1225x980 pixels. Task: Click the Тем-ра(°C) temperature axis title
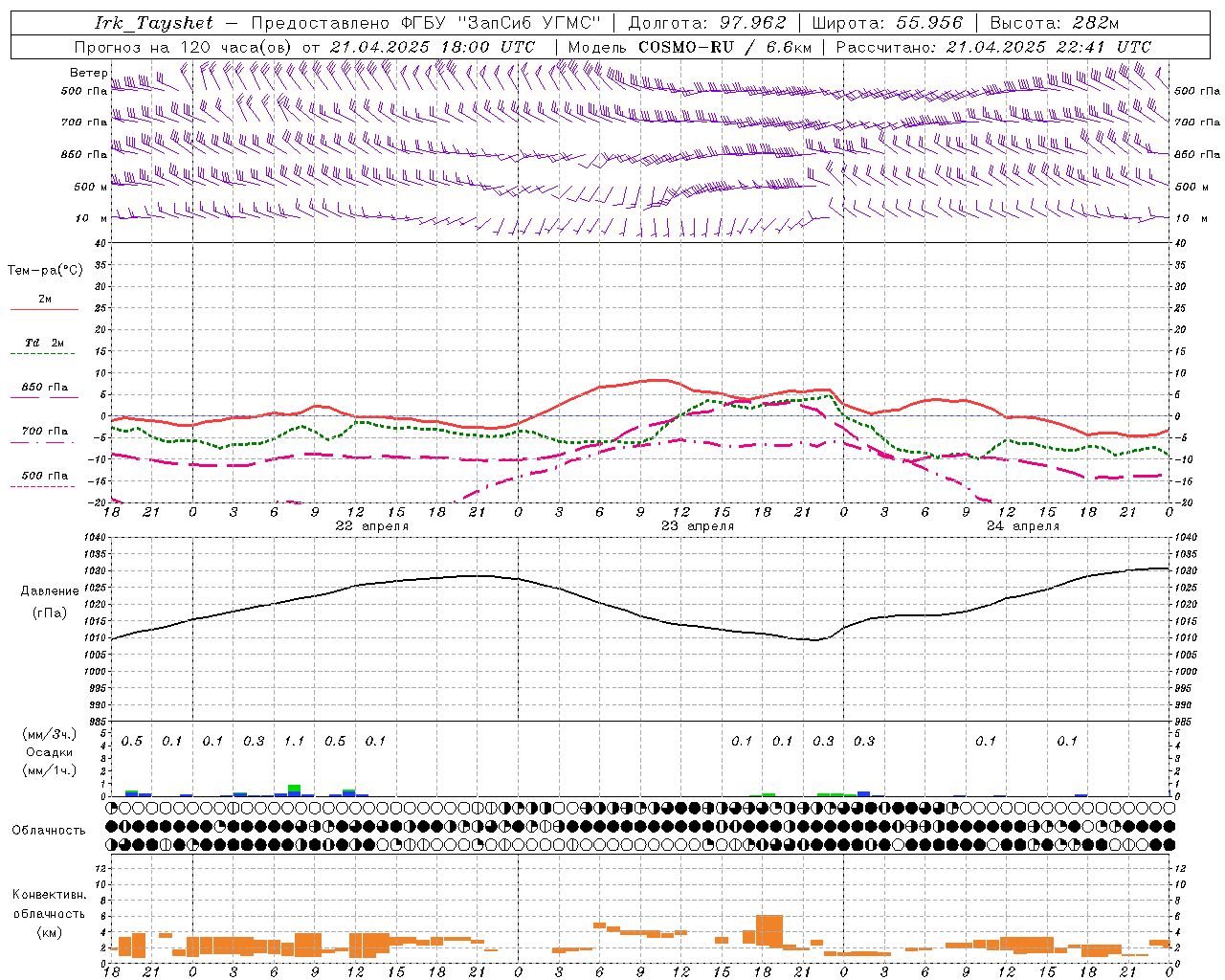pyautogui.click(x=45, y=270)
